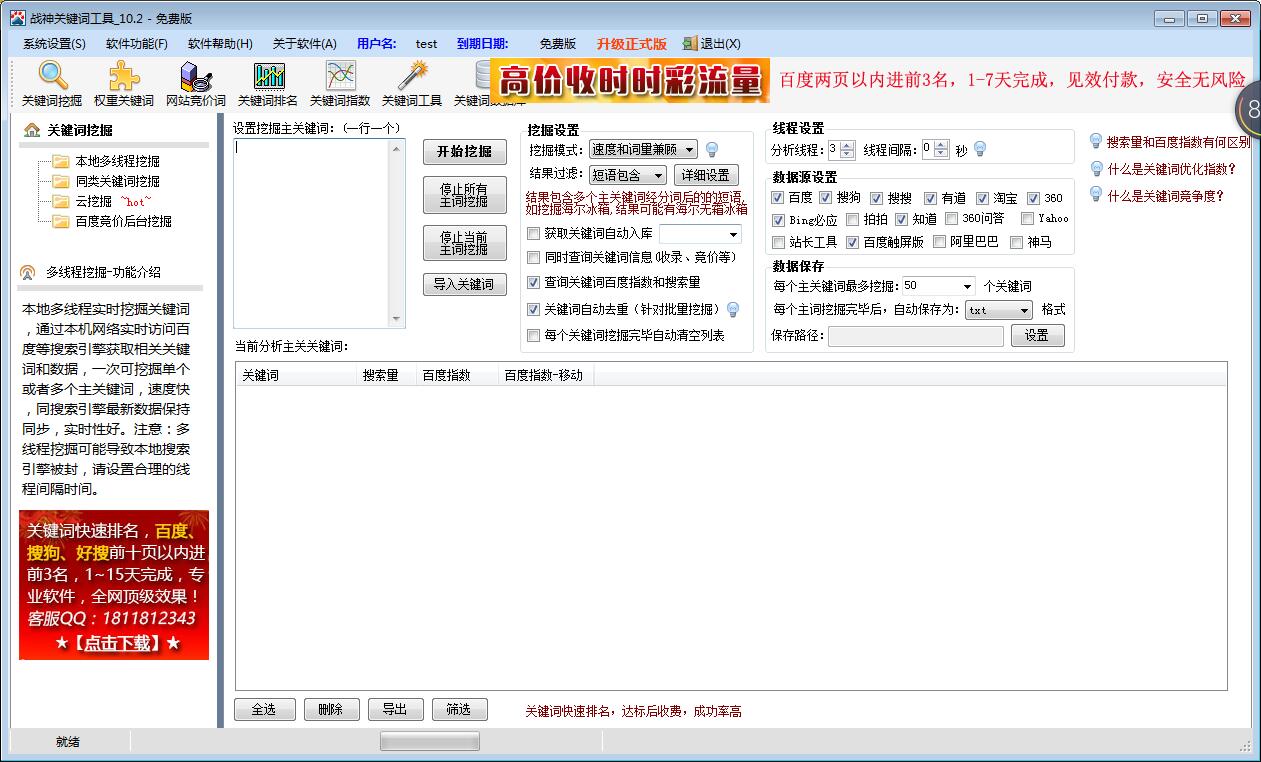
Task: Disable 百度触屏版 data source
Action: 853,241
